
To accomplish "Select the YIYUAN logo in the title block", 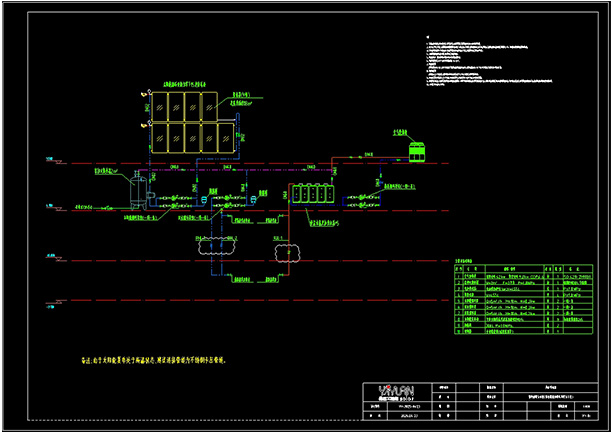I will click(397, 392).
